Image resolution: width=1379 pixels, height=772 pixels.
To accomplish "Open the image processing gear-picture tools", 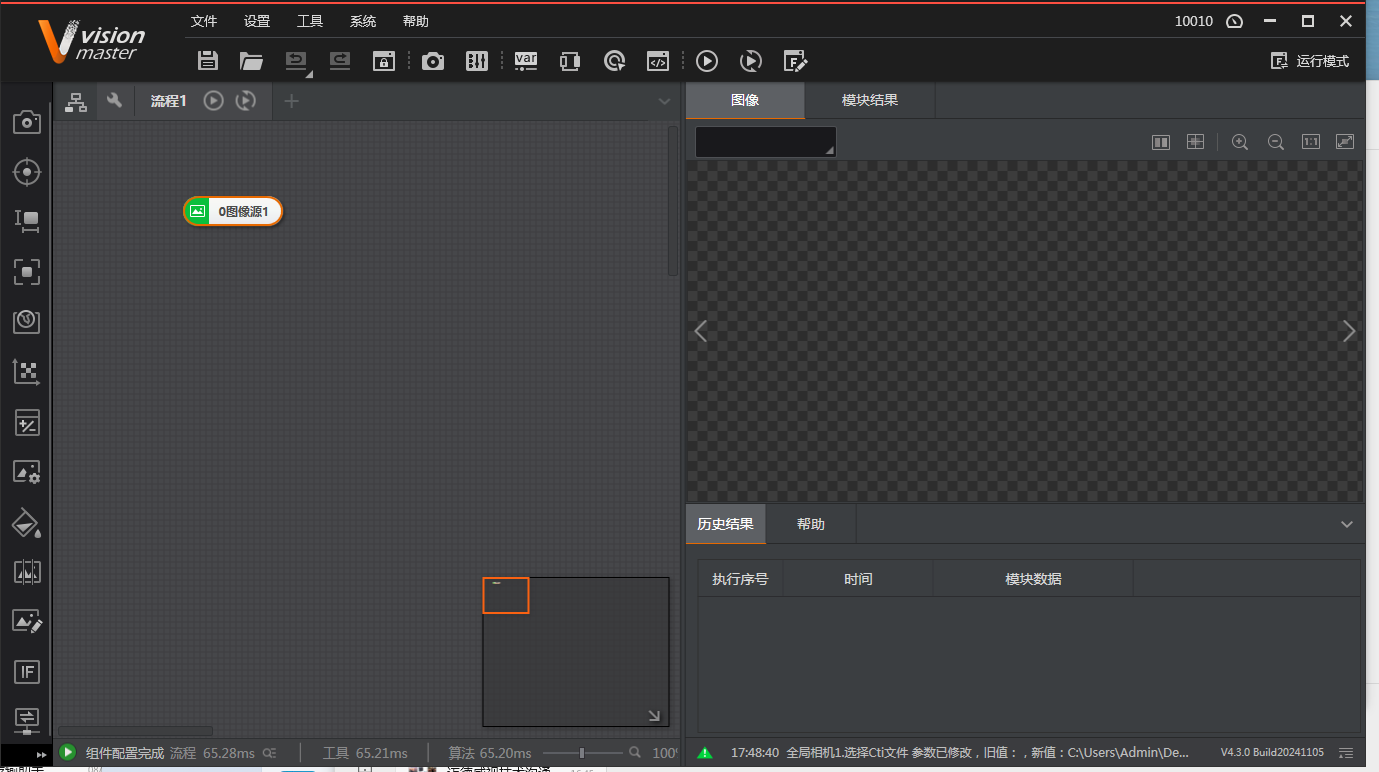I will [26, 472].
